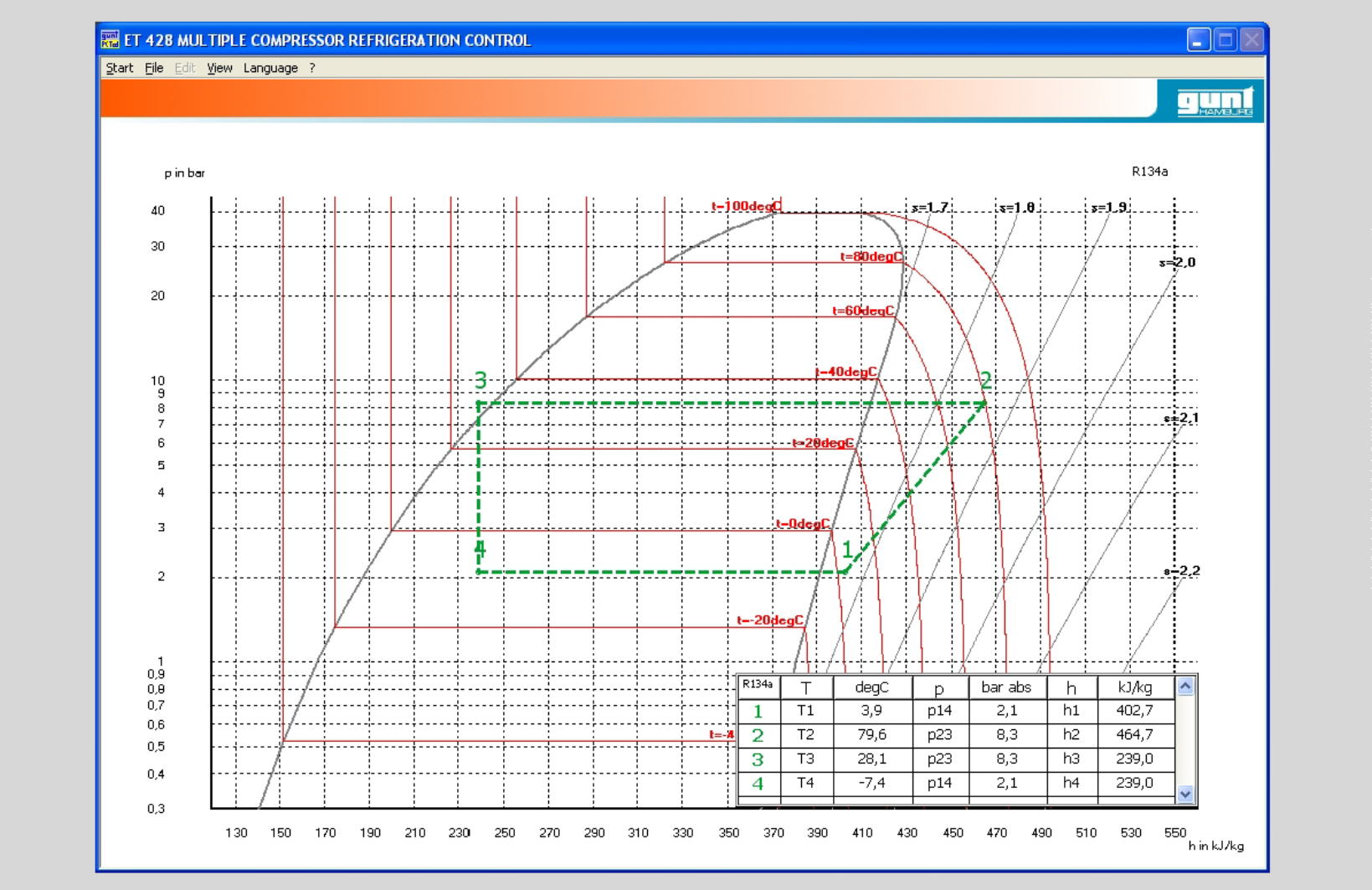This screenshot has height=890, width=1372.
Task: Click row number 3 in table
Action: pos(758,760)
